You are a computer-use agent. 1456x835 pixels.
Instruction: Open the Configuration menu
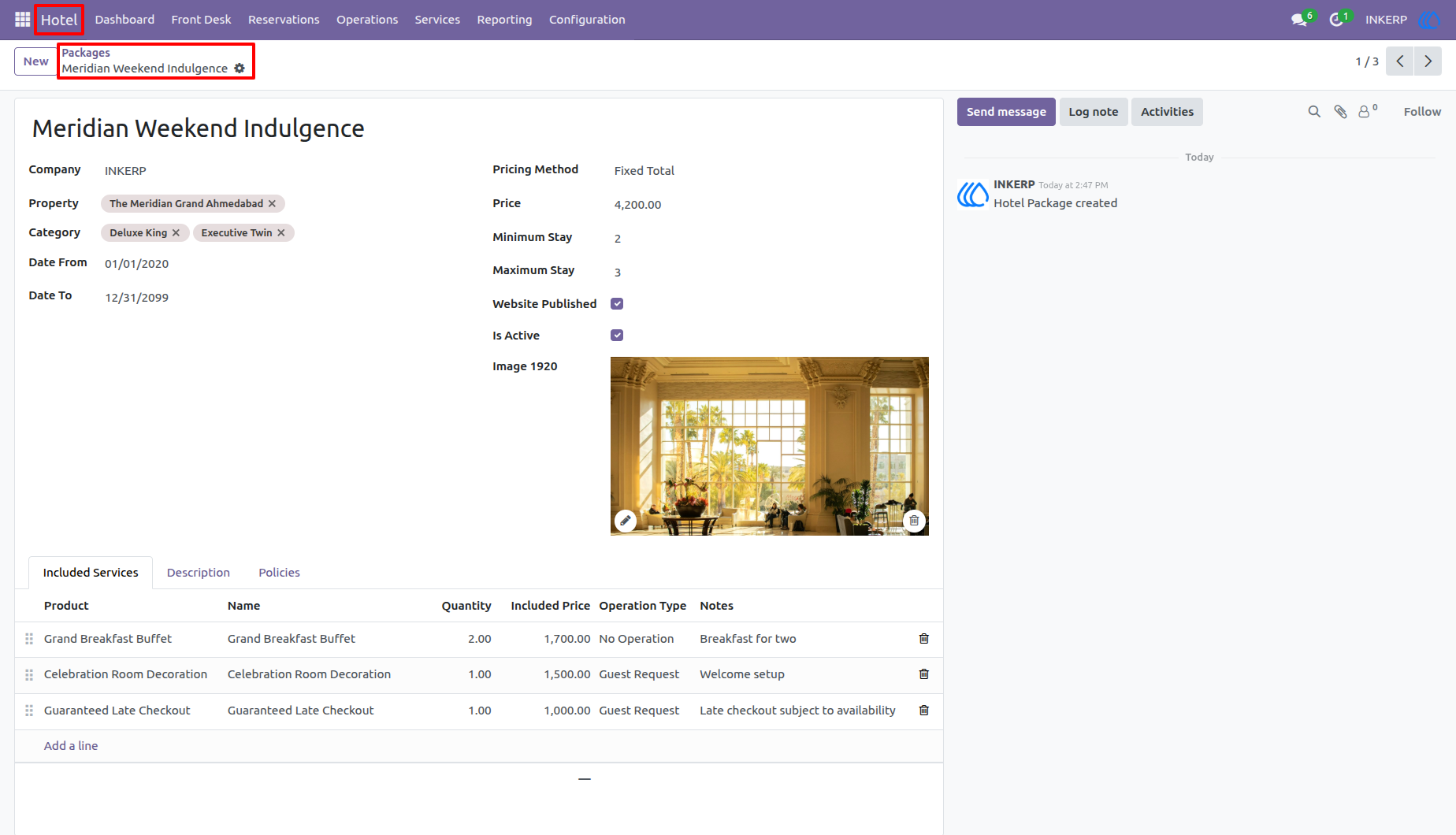coord(587,20)
